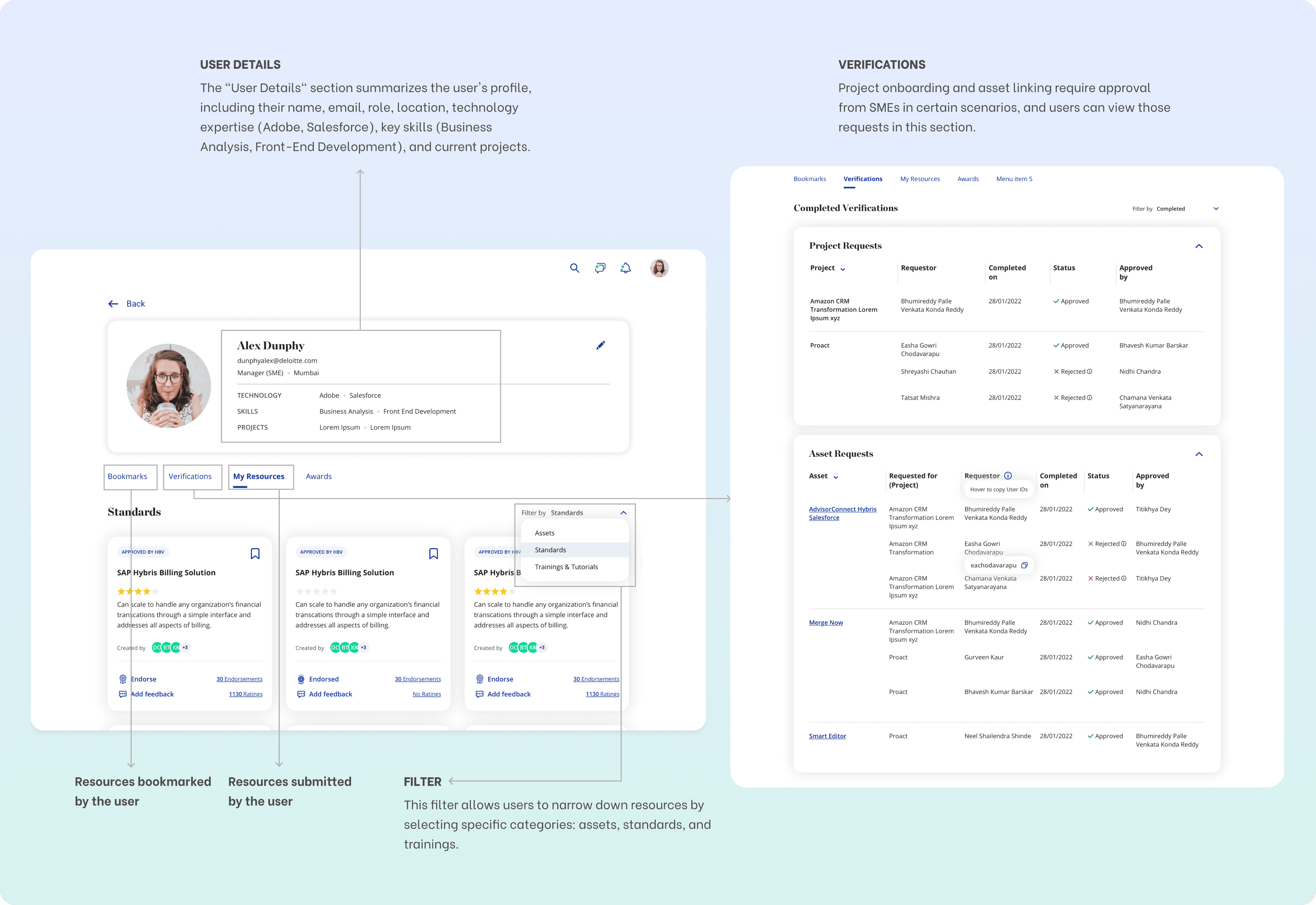This screenshot has width=1316, height=905.
Task: Click Add feedback icon on the Endorsed card
Action: point(301,694)
